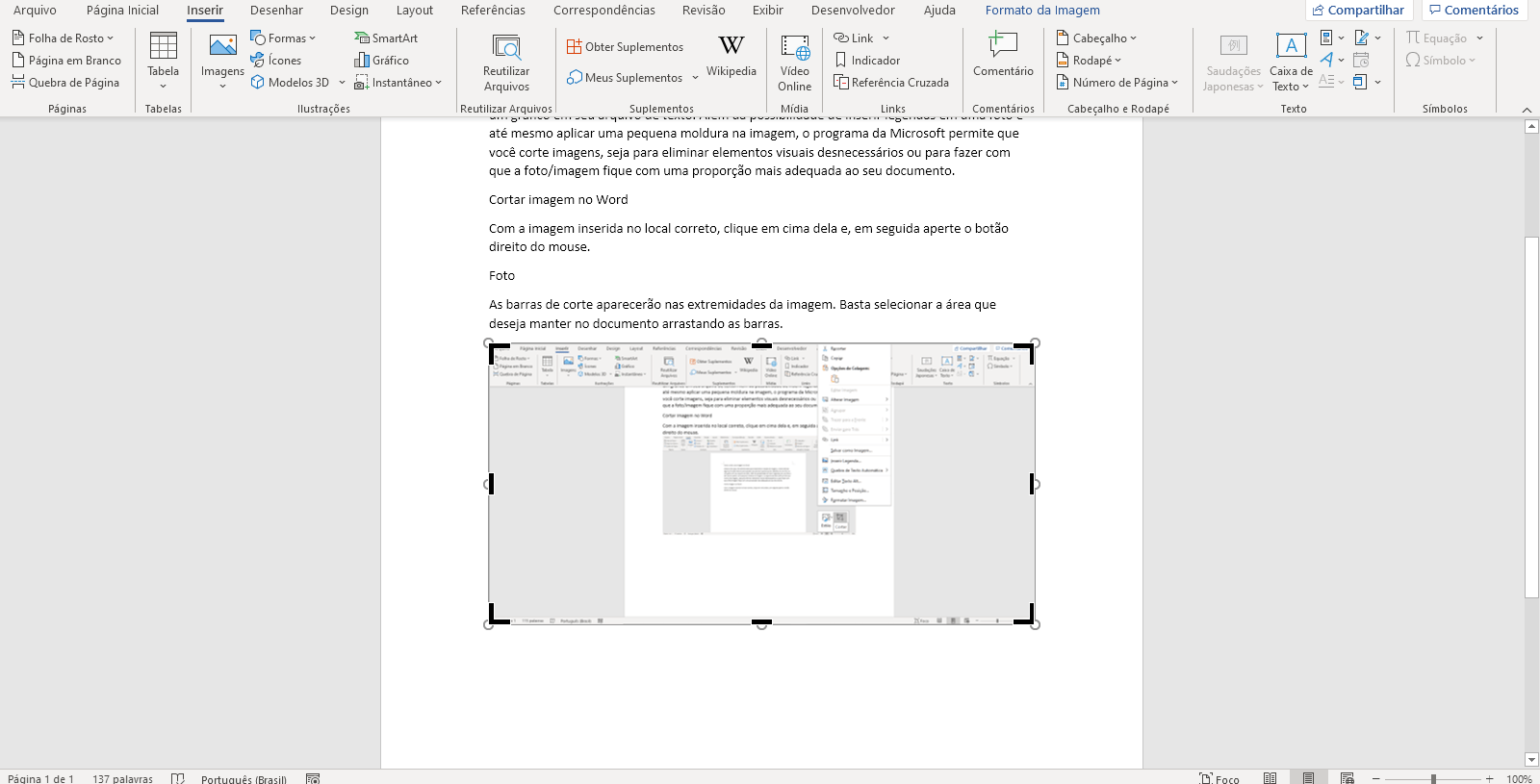The height and width of the screenshot is (784, 1540).
Task: Open the spell check status icon
Action: pos(178,778)
